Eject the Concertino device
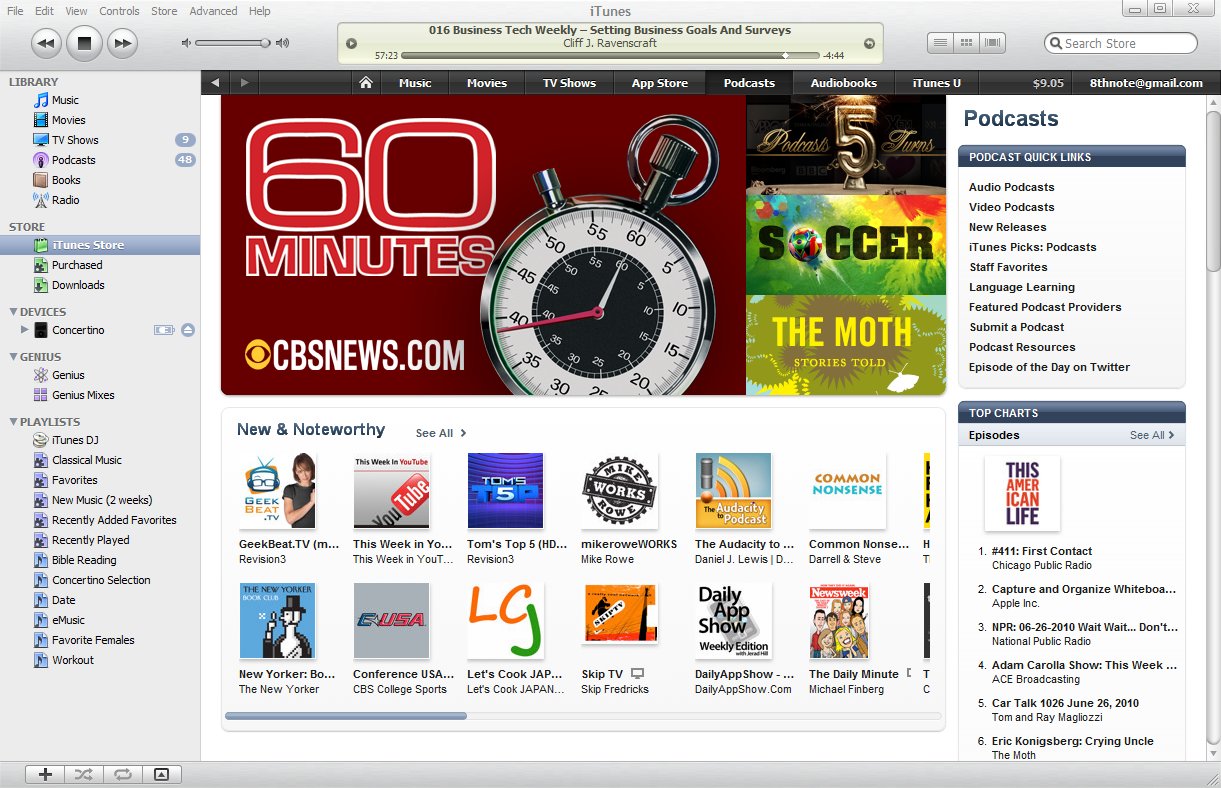The image size is (1221, 788). click(x=188, y=330)
